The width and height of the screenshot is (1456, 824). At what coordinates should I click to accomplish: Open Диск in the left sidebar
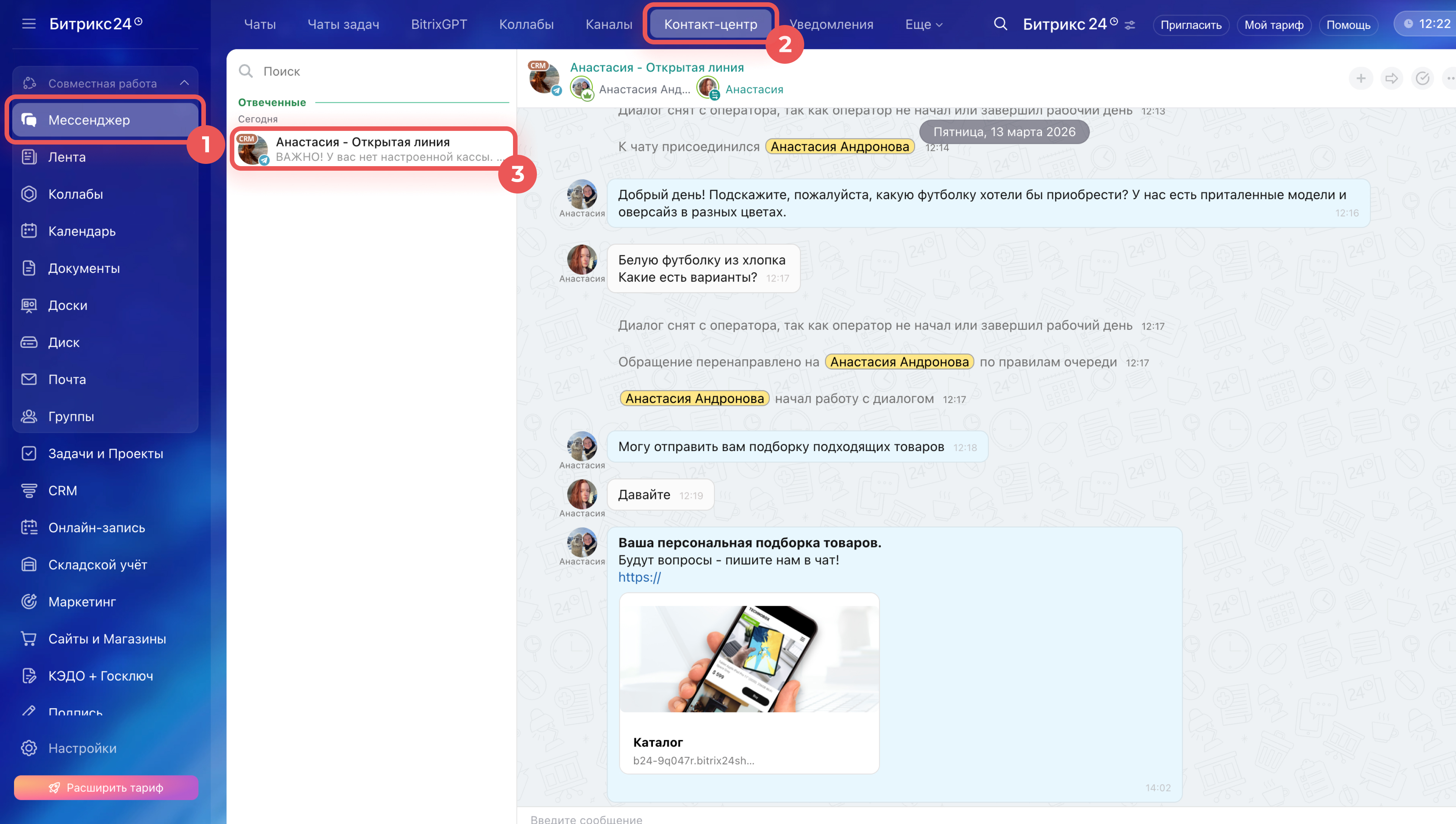tap(63, 342)
